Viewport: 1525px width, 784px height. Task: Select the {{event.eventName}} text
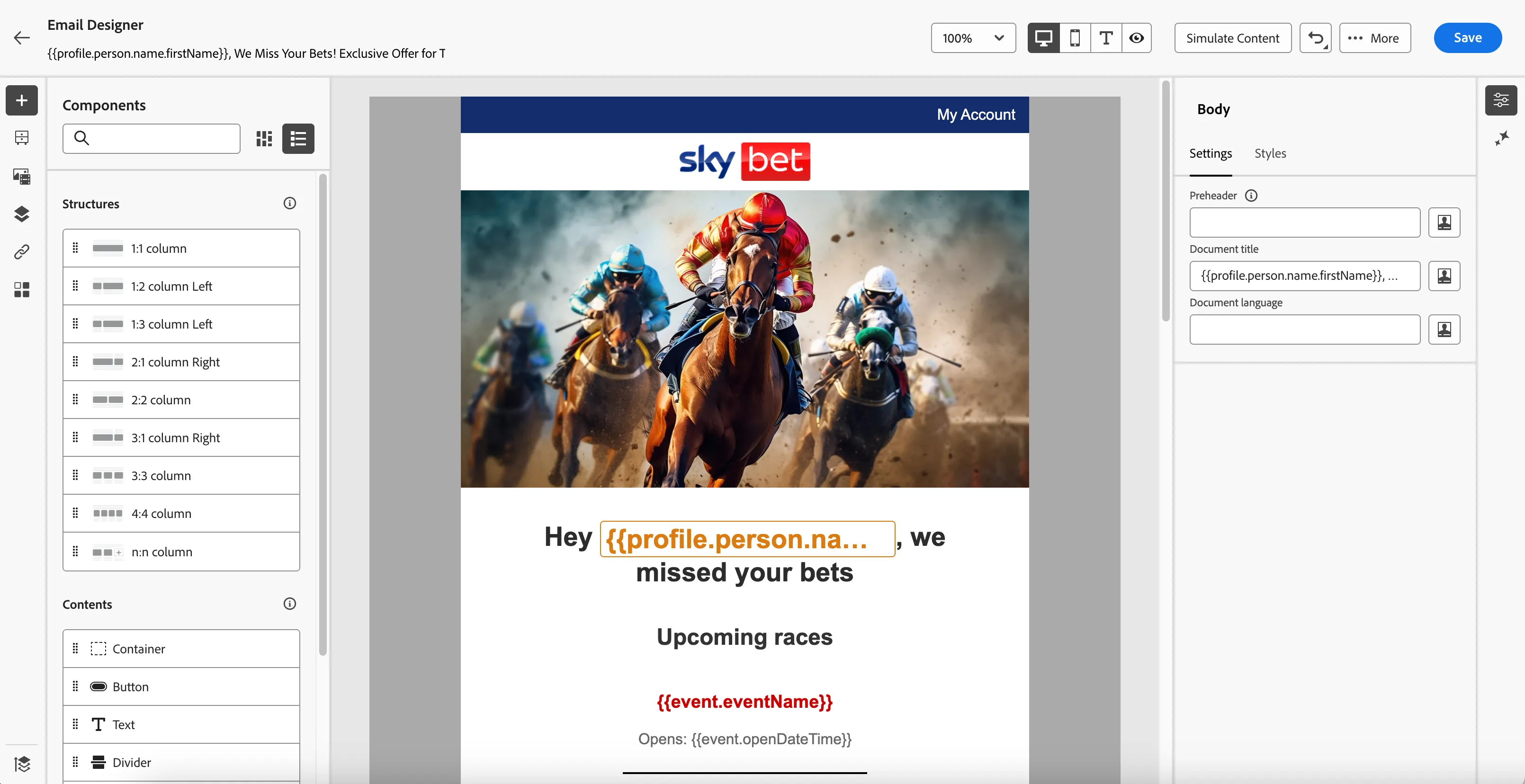(744, 702)
